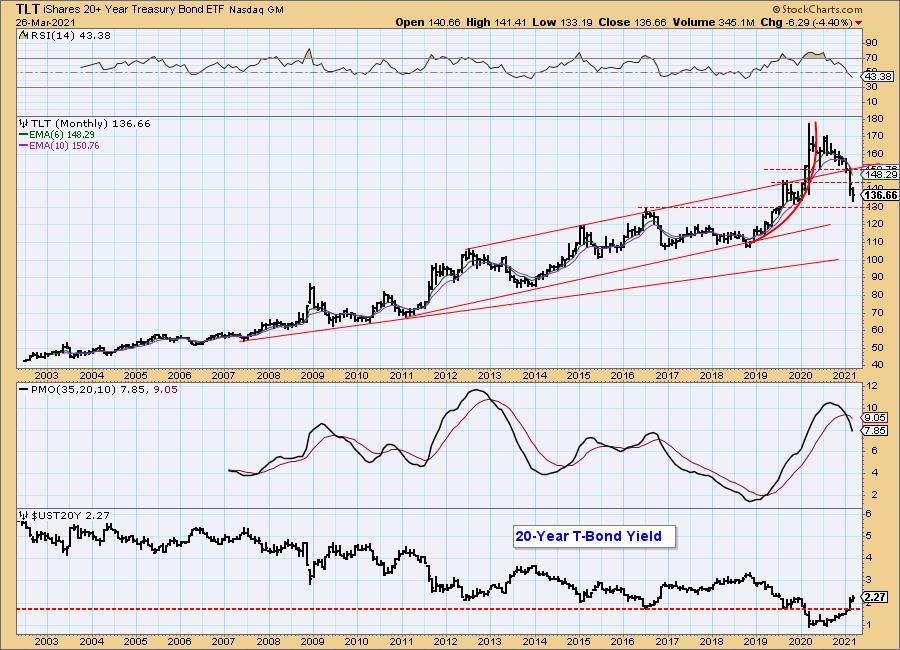
Task: Click the Chg -6.29 (-4.40%) value
Action: 806,22
